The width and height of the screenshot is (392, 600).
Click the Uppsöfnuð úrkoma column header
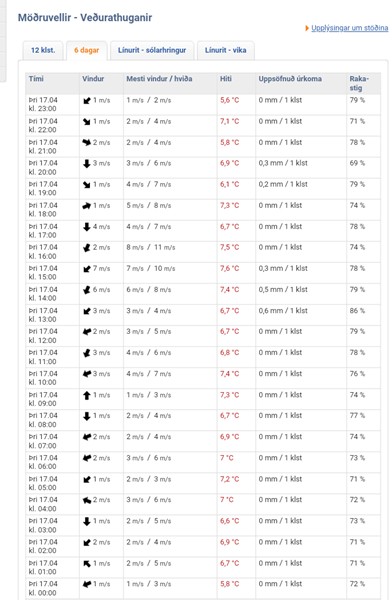290,79
